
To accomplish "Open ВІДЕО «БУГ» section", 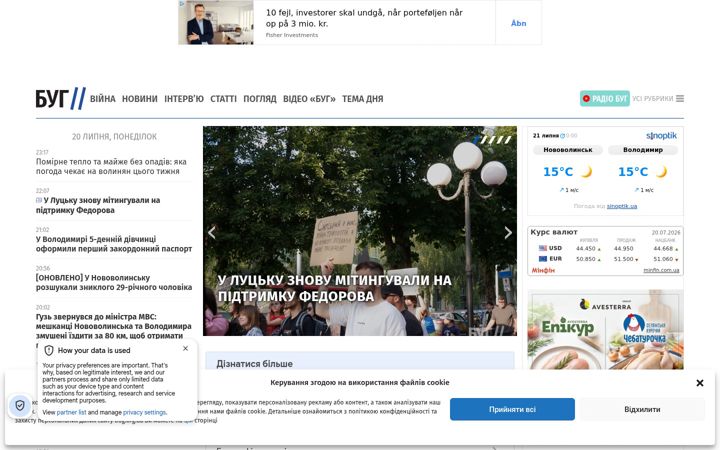I will click(309, 99).
